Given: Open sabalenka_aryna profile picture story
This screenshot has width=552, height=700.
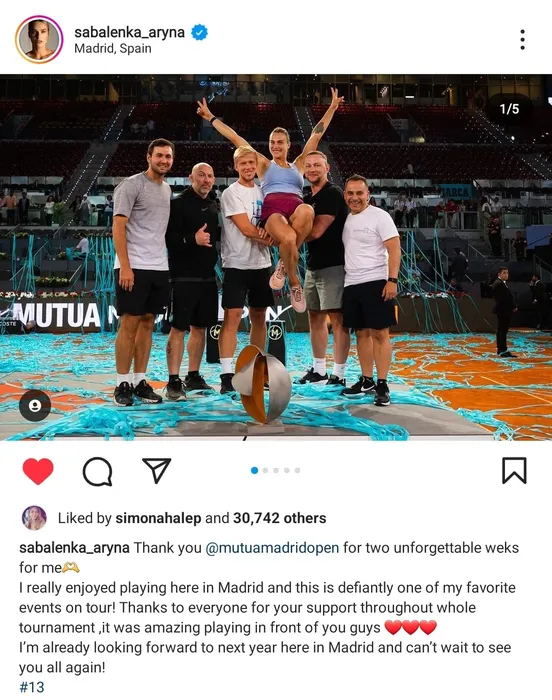Looking at the screenshot, I should [x=39, y=40].
